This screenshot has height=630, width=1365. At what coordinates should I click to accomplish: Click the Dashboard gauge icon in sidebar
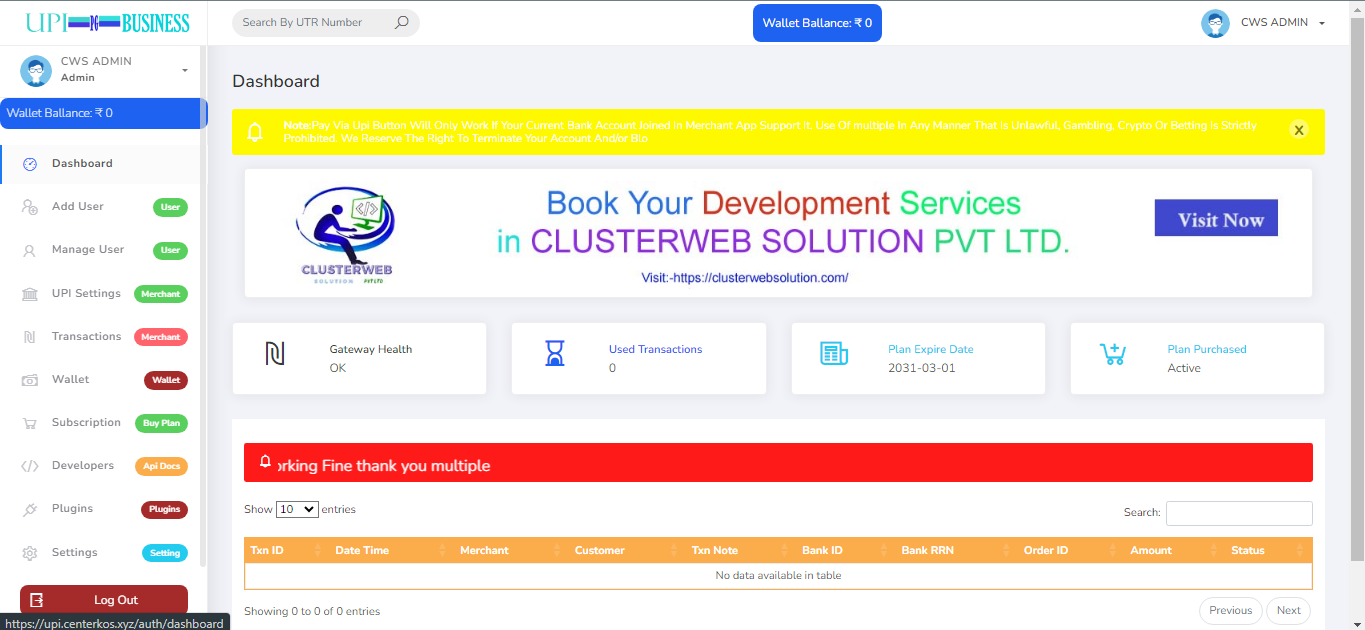pyautogui.click(x=30, y=164)
